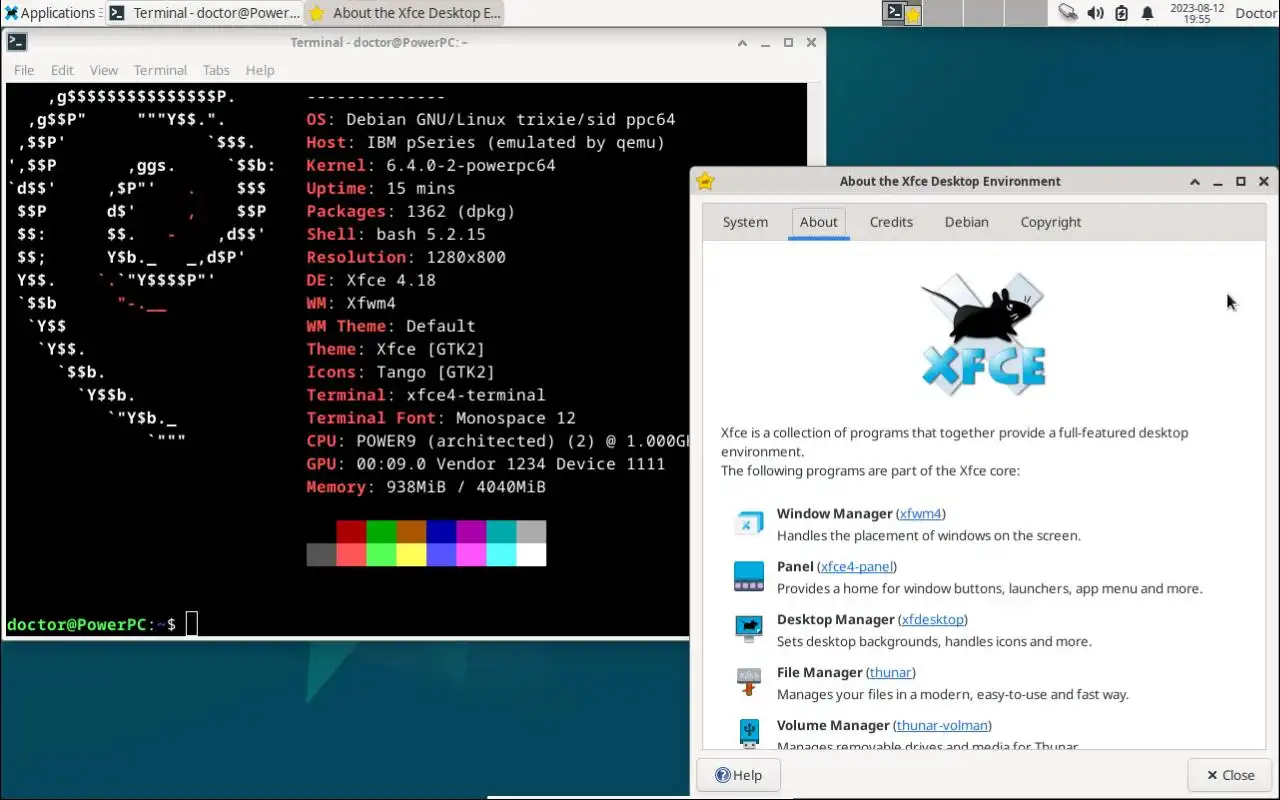Image resolution: width=1280 pixels, height=800 pixels.
Task: Click the 'Resolution: 1280x800' line
Action: (406, 257)
